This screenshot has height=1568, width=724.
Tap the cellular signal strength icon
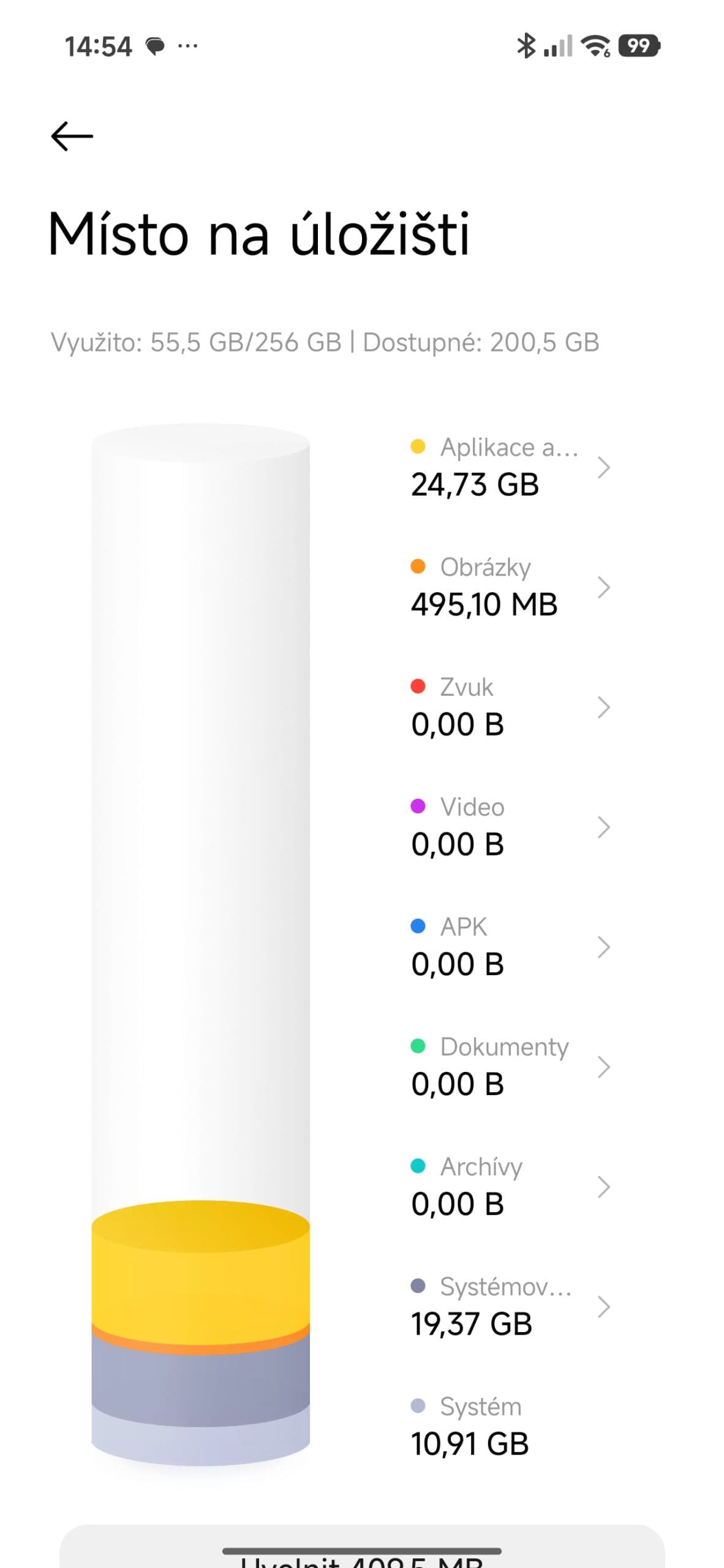pos(558,46)
